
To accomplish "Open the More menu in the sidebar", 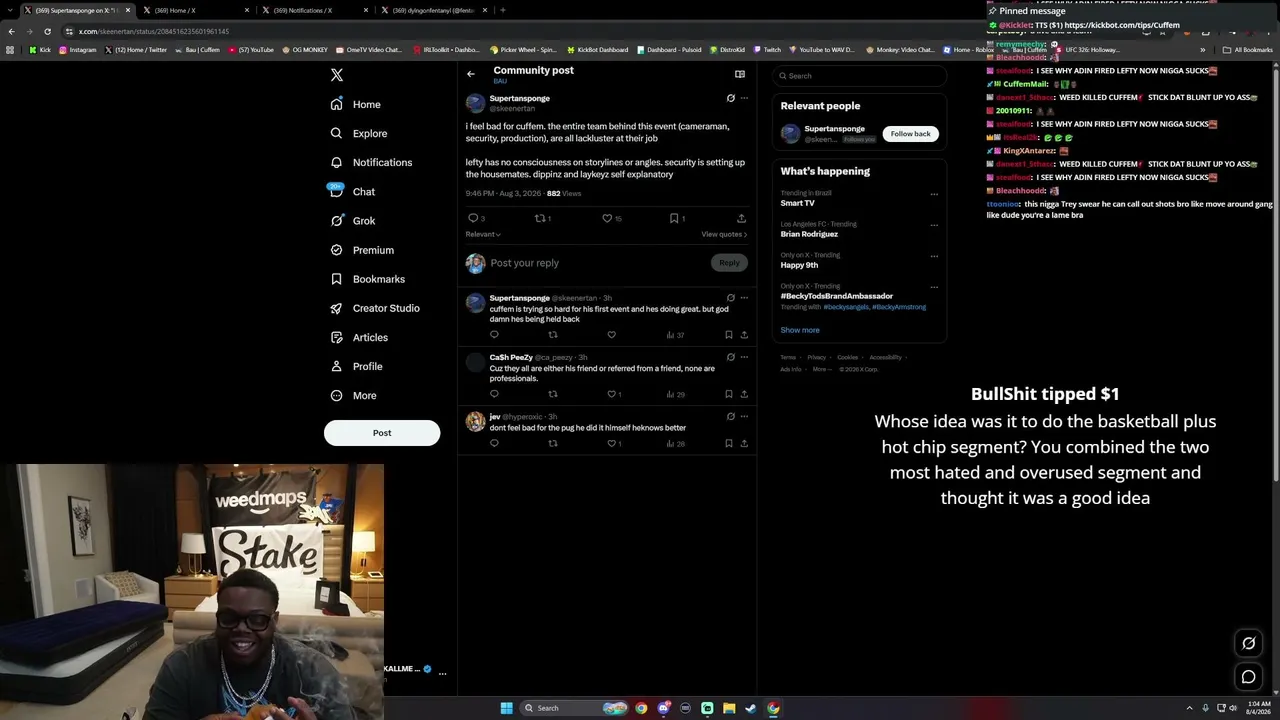I will coord(353,395).
